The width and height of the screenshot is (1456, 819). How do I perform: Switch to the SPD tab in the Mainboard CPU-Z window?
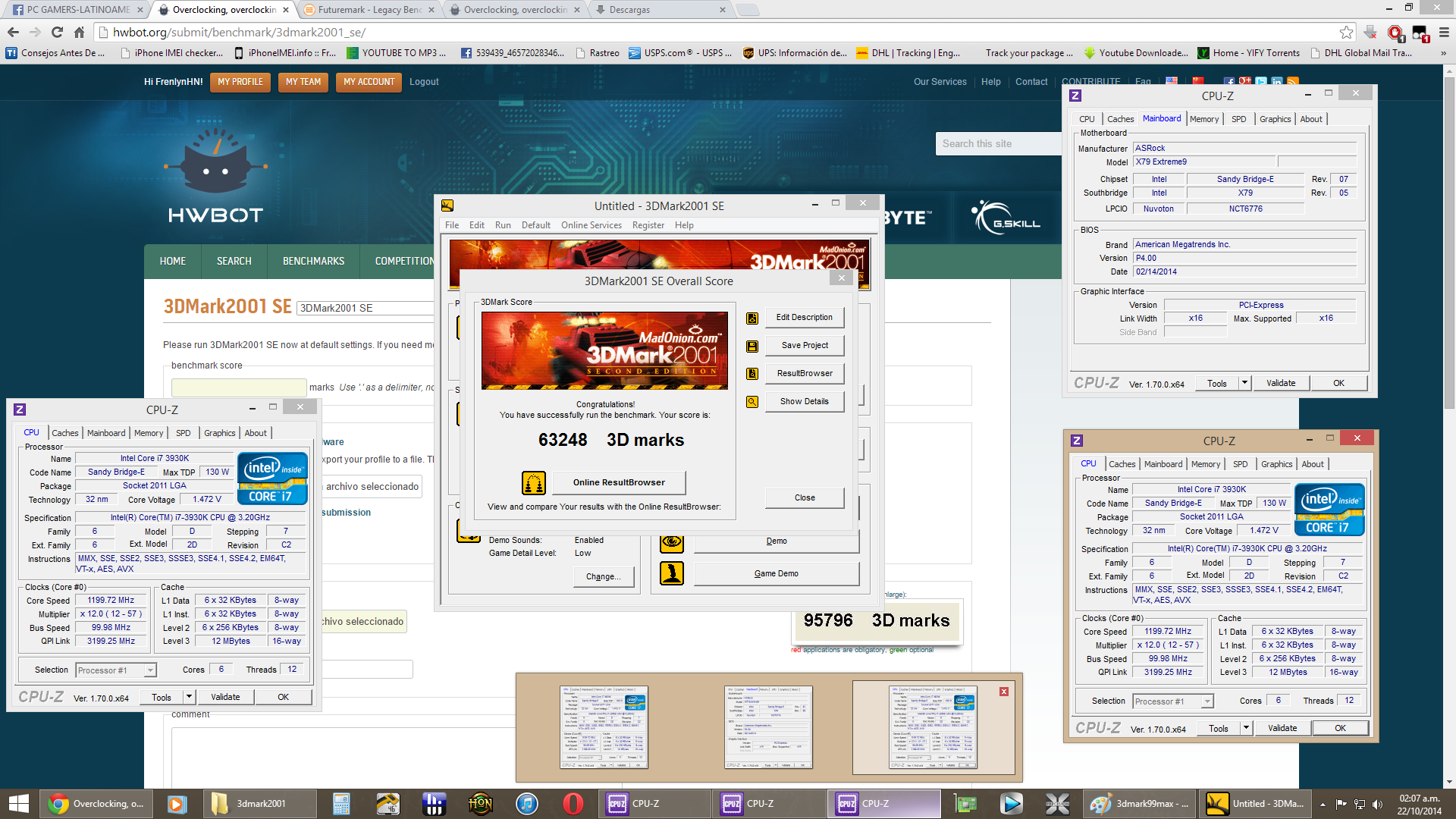1239,119
